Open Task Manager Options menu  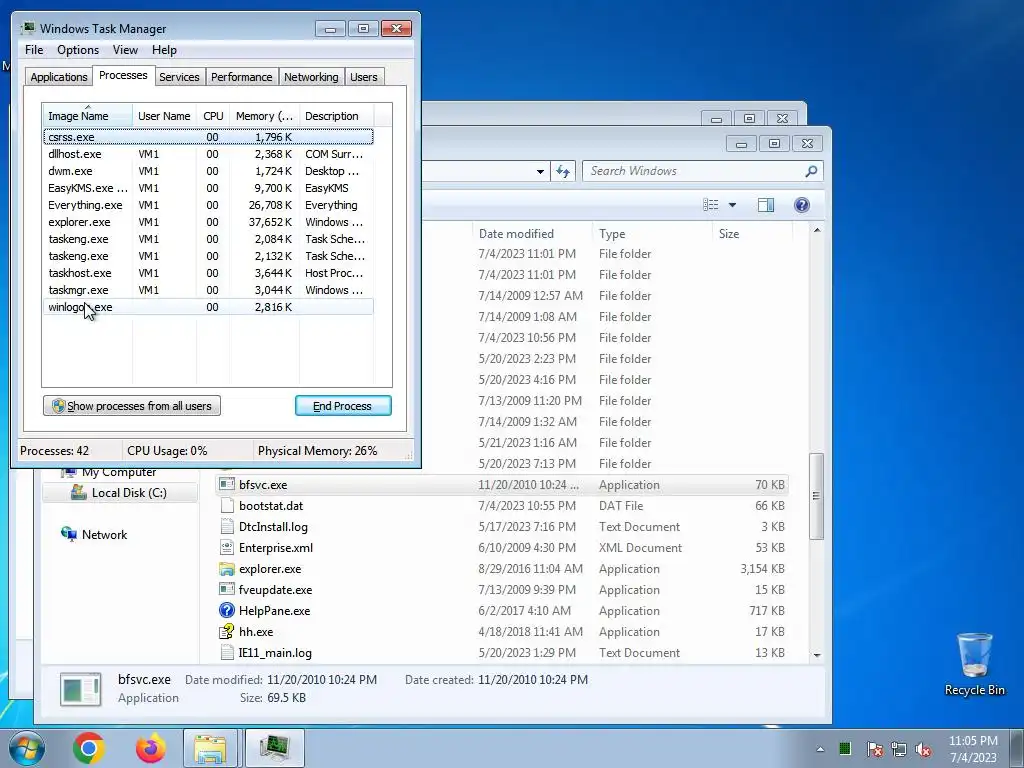point(78,50)
